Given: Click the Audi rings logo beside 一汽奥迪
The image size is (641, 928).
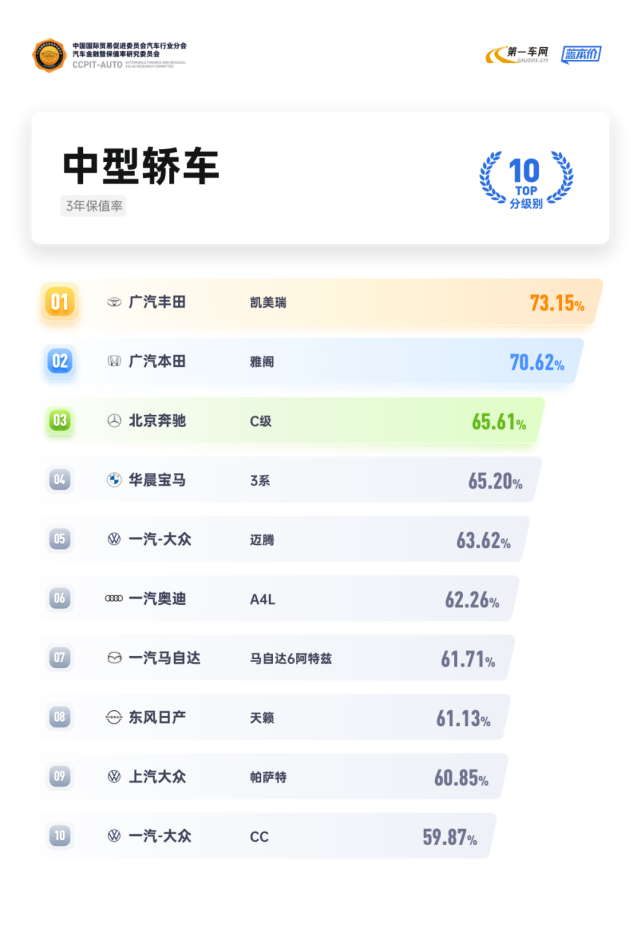Looking at the screenshot, I should click(114, 598).
